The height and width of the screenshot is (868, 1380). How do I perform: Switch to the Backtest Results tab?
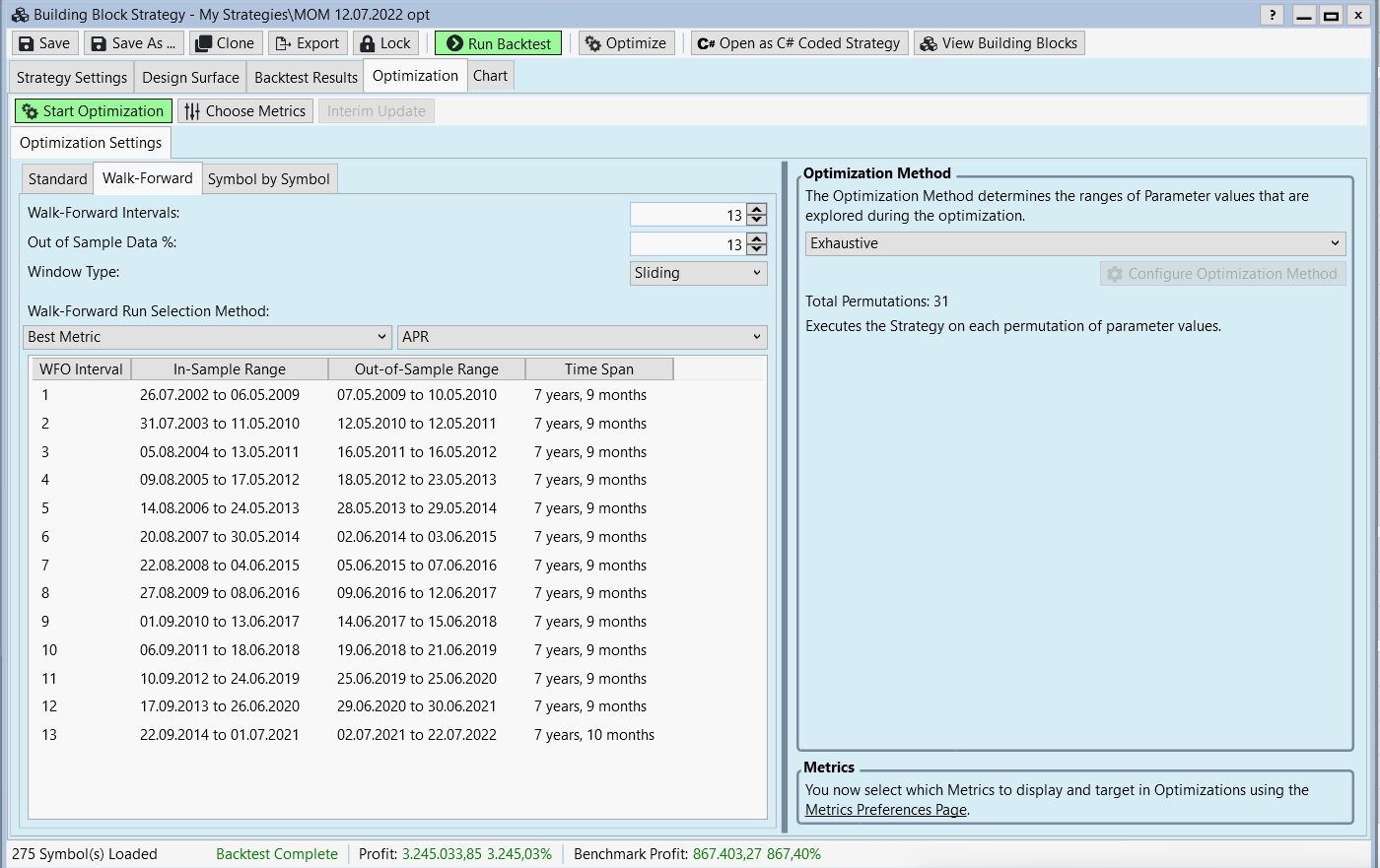tap(306, 77)
